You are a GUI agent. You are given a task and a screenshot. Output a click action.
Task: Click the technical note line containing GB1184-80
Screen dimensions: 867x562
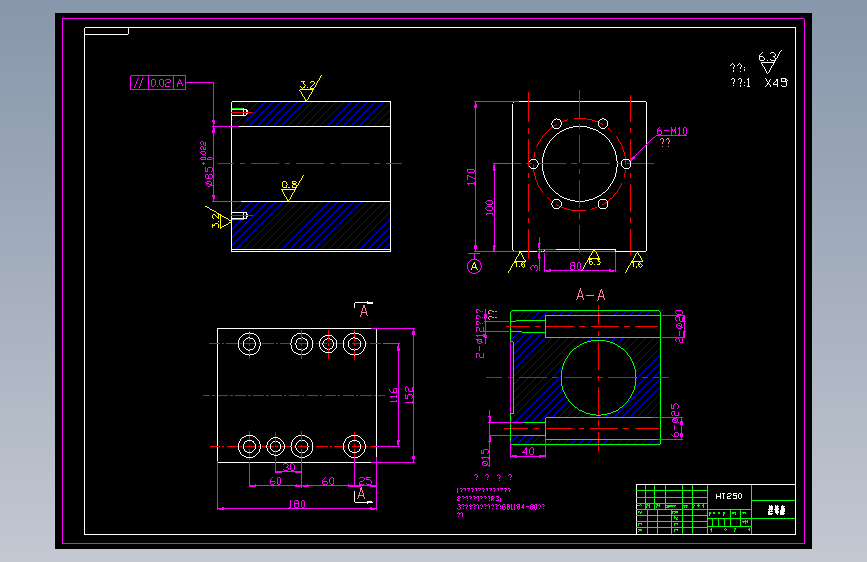(501, 507)
